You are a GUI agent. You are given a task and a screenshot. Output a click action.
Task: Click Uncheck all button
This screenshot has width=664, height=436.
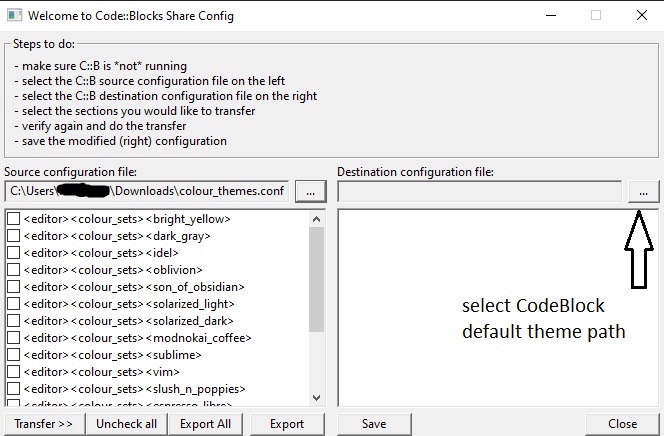[126, 424]
